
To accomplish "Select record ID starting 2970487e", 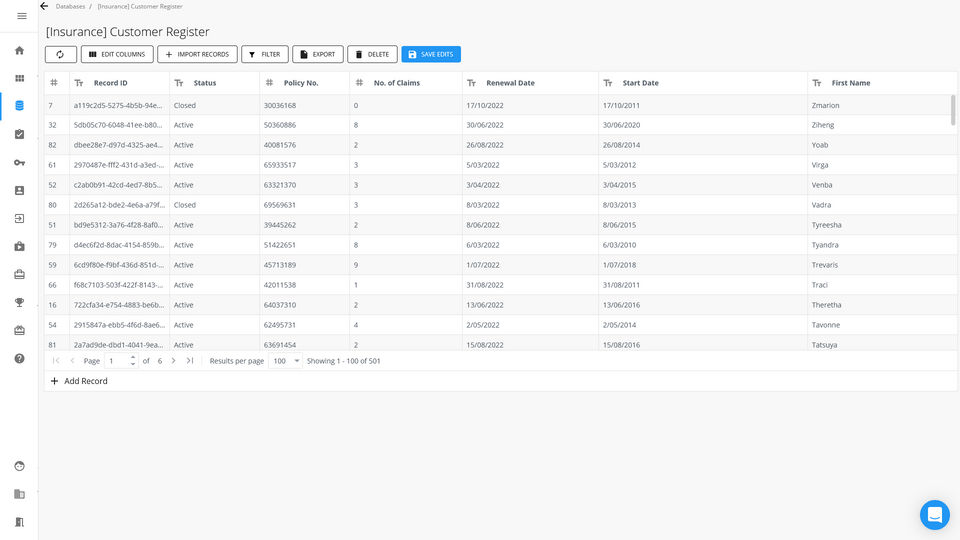I will point(119,165).
